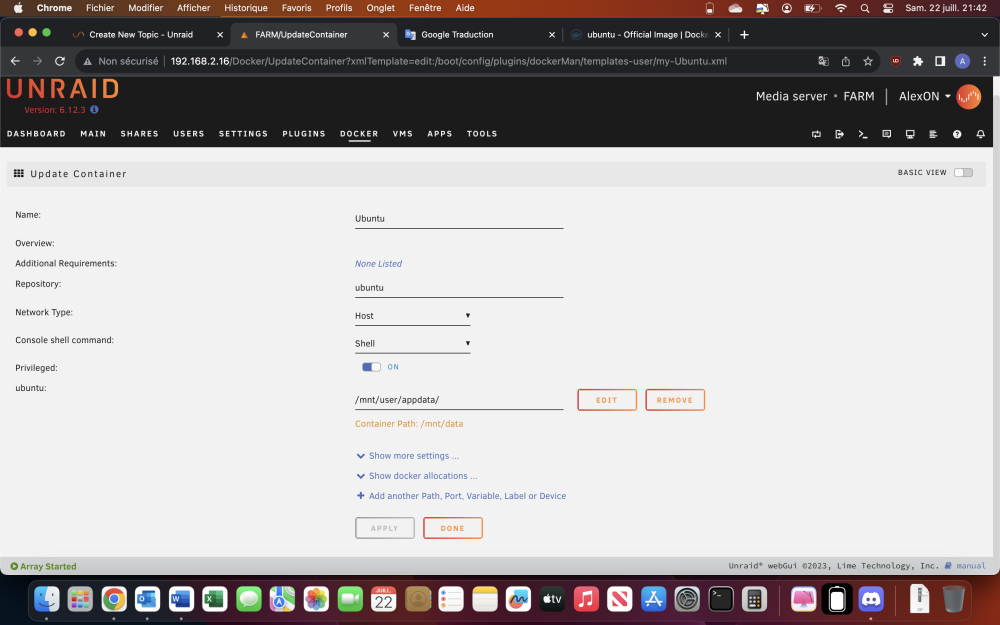
Task: Open Finder from the dock
Action: [46, 599]
